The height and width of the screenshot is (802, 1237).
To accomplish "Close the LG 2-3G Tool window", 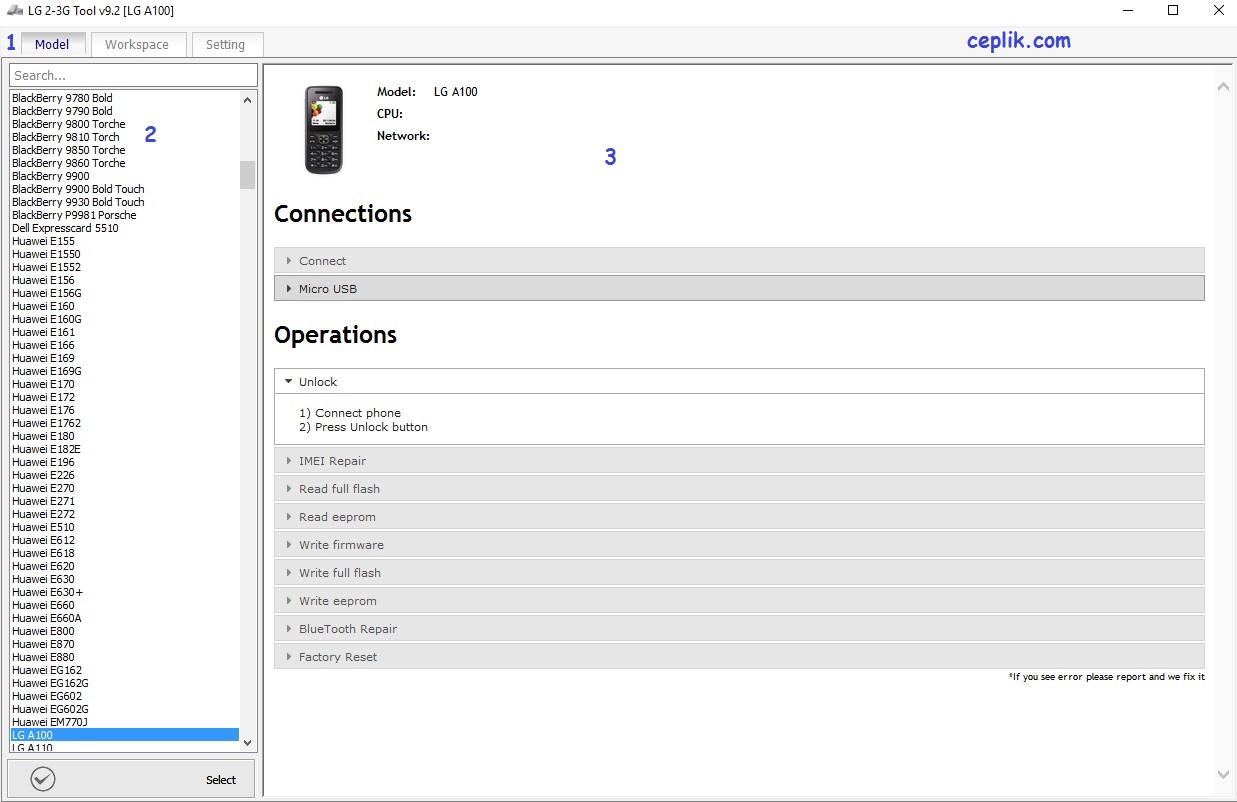I will tap(1218, 11).
